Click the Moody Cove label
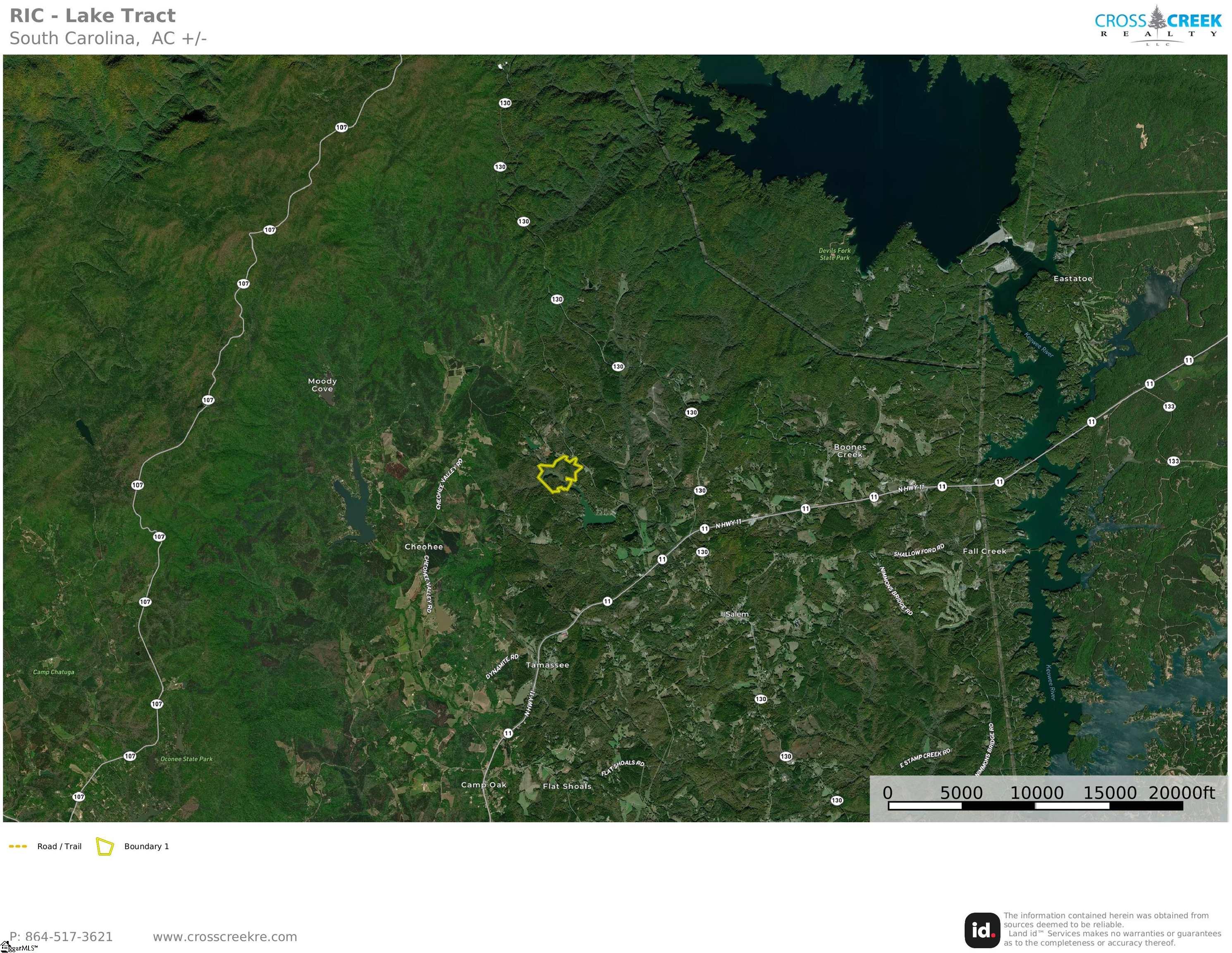The height and width of the screenshot is (953, 1232). click(x=322, y=385)
